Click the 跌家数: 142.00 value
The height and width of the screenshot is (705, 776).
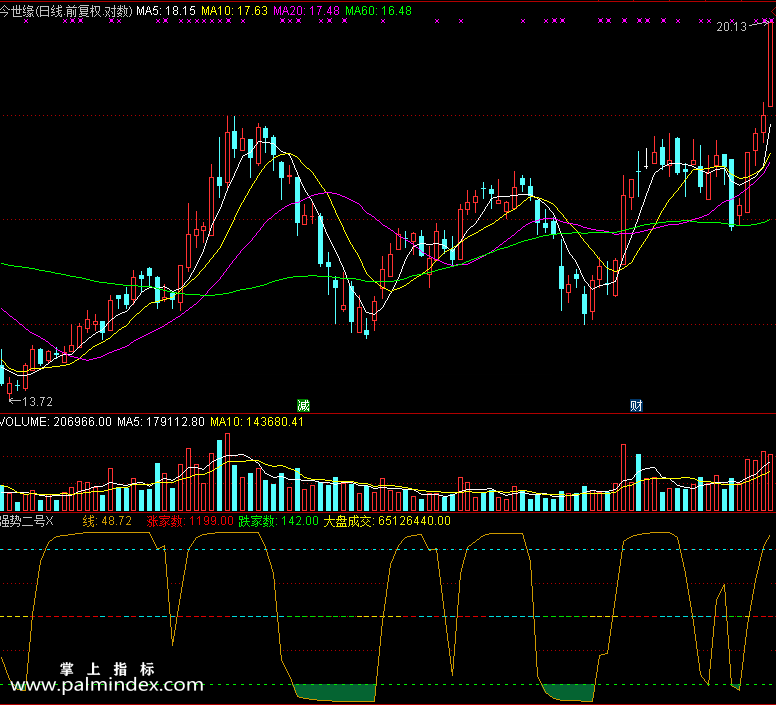(x=279, y=520)
